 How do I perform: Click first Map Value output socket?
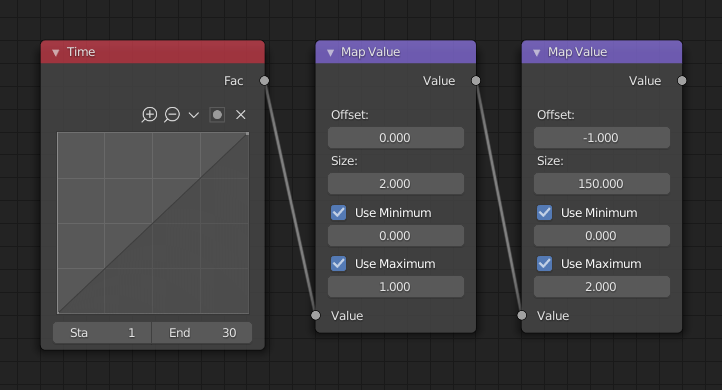pyautogui.click(x=476, y=81)
